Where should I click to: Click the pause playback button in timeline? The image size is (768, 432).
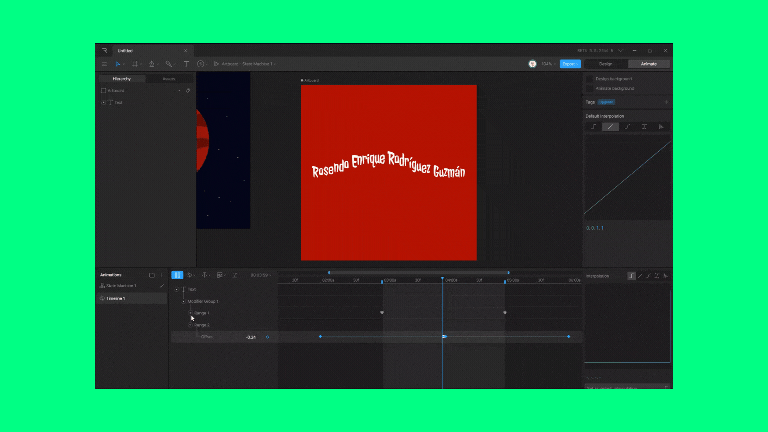pos(177,275)
